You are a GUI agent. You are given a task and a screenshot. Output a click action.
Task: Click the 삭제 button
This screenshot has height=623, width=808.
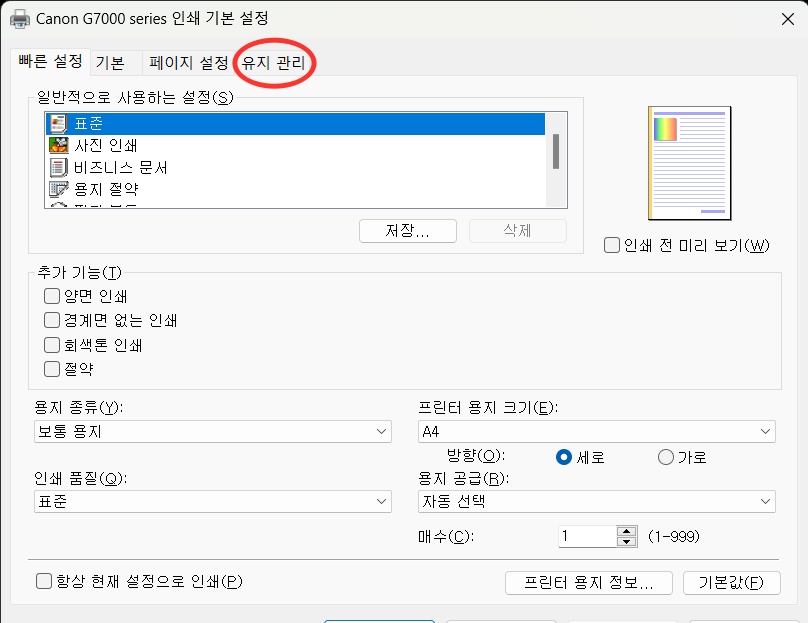(517, 230)
